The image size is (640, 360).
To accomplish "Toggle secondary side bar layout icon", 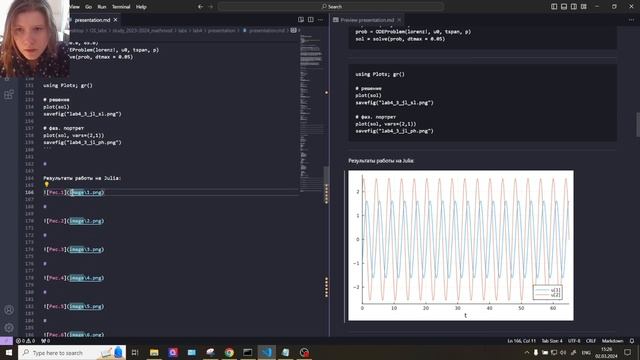I will (x=573, y=7).
